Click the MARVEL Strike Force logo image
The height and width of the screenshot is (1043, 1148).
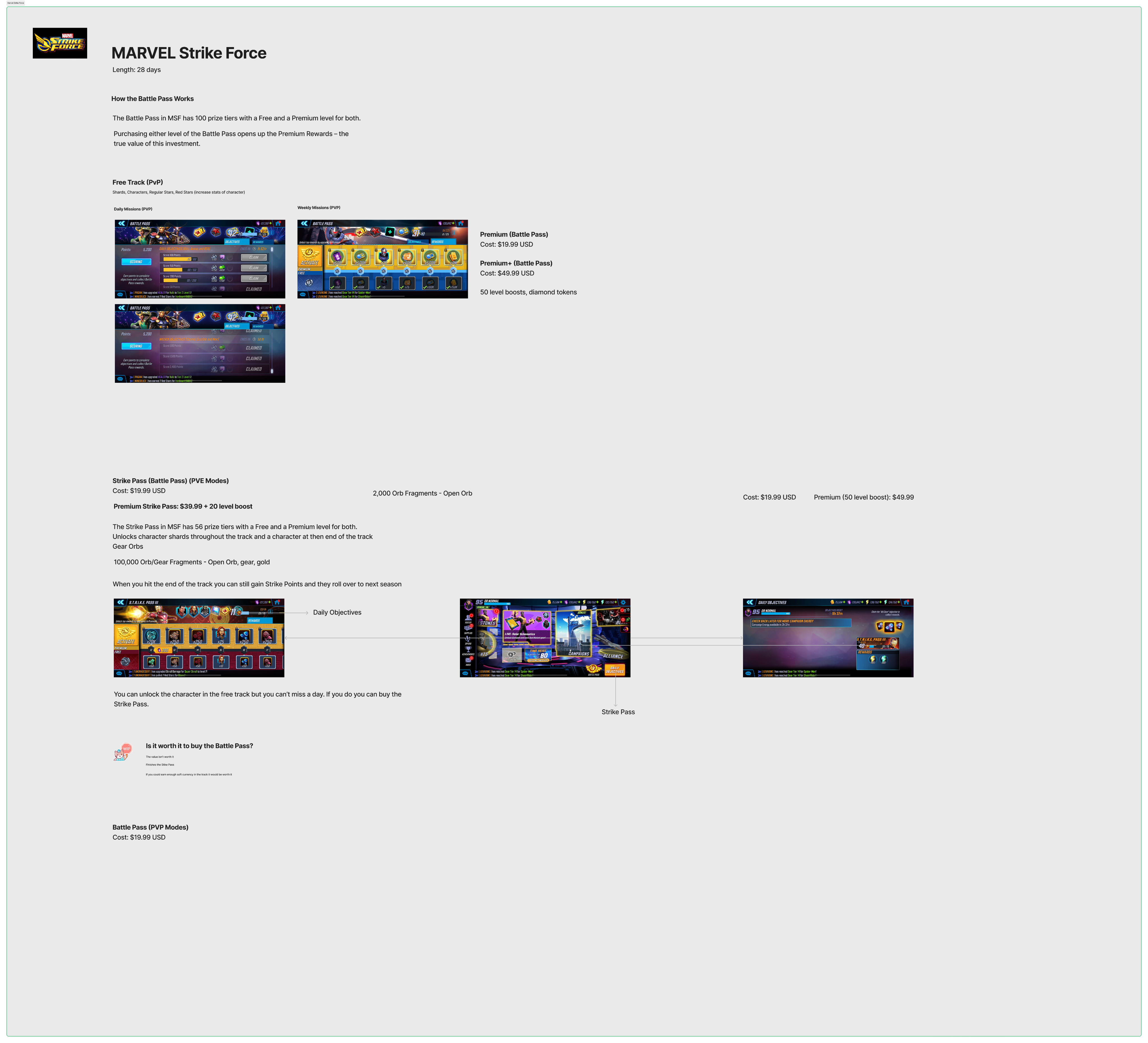coord(60,43)
